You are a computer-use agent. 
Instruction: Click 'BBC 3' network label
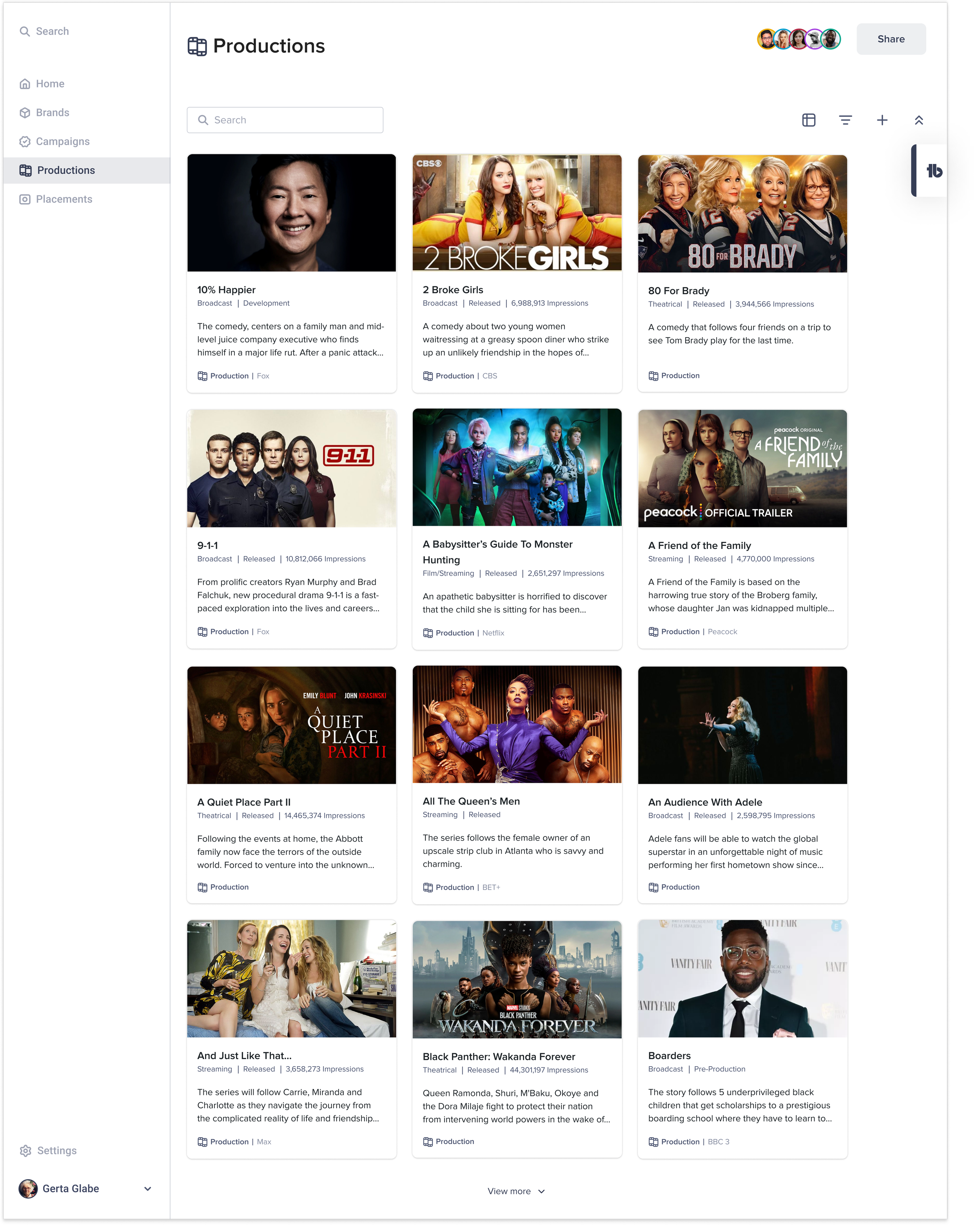(718, 1142)
